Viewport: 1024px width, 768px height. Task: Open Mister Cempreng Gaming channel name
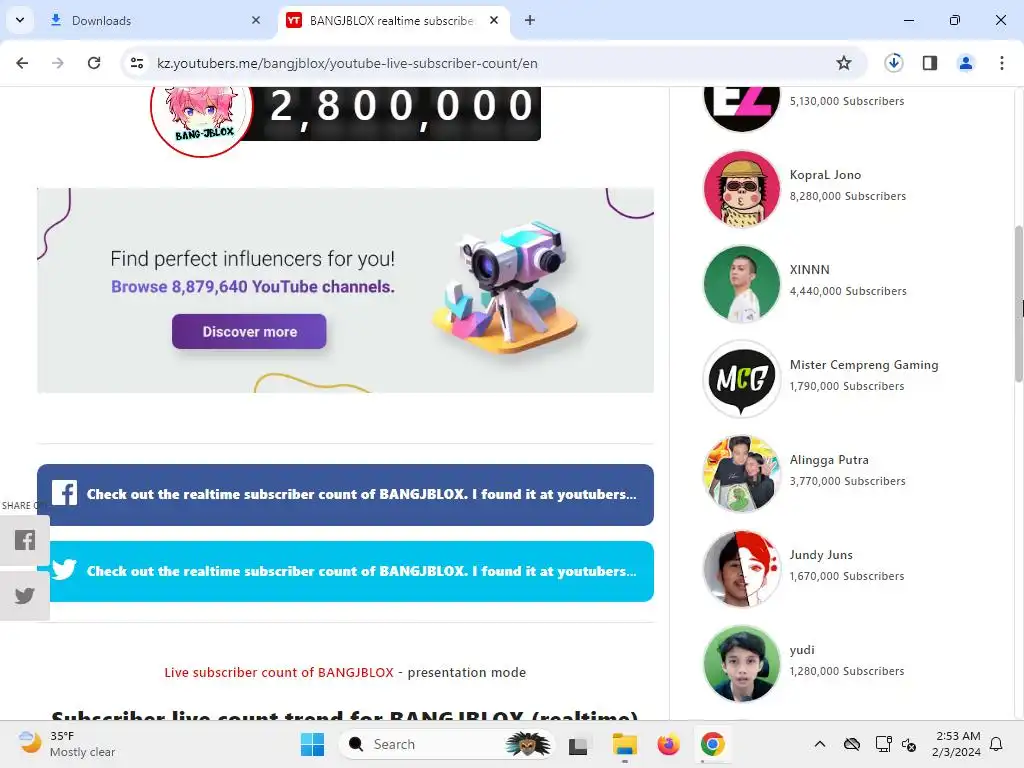click(864, 365)
